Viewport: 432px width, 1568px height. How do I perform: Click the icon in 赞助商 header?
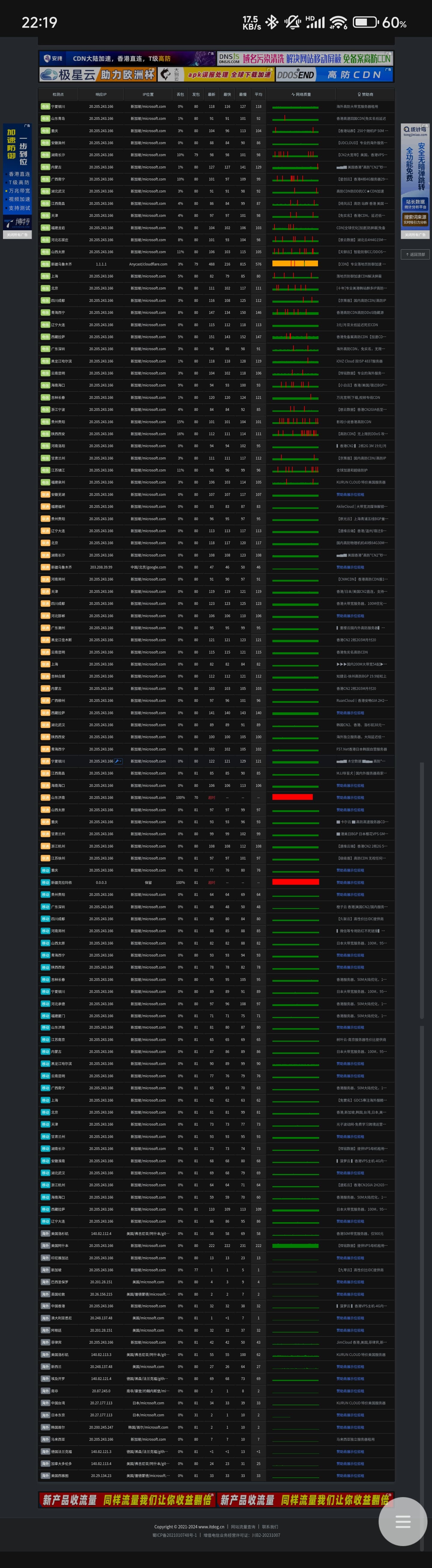point(360,94)
